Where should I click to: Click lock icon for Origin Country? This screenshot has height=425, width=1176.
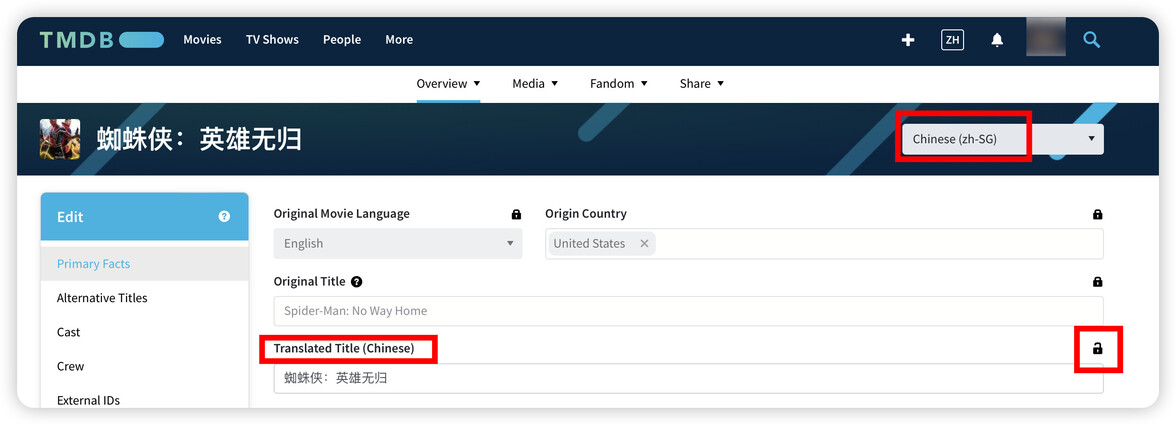1097,214
